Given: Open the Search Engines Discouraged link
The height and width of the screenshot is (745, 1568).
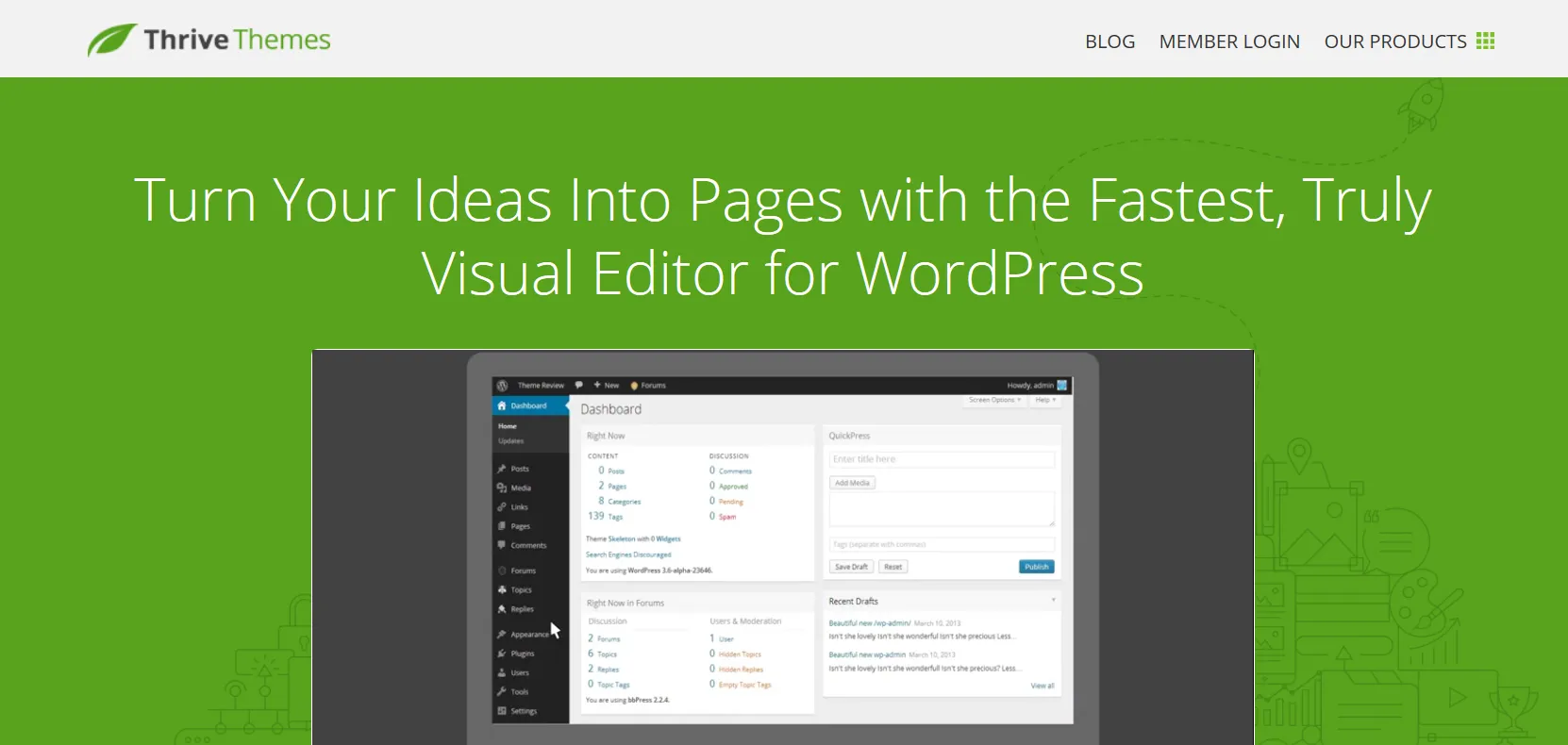Looking at the screenshot, I should [x=628, y=555].
